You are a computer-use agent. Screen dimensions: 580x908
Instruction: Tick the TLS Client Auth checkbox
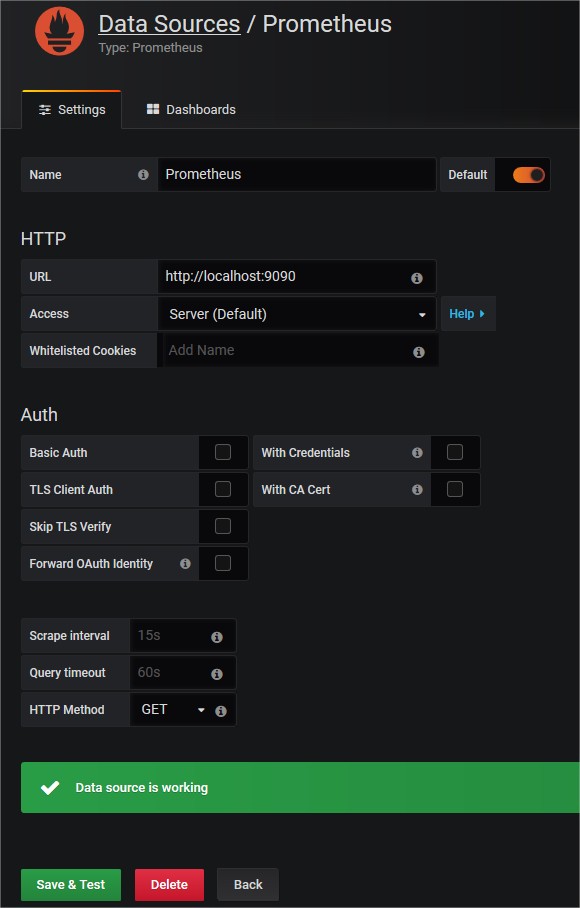pos(223,489)
